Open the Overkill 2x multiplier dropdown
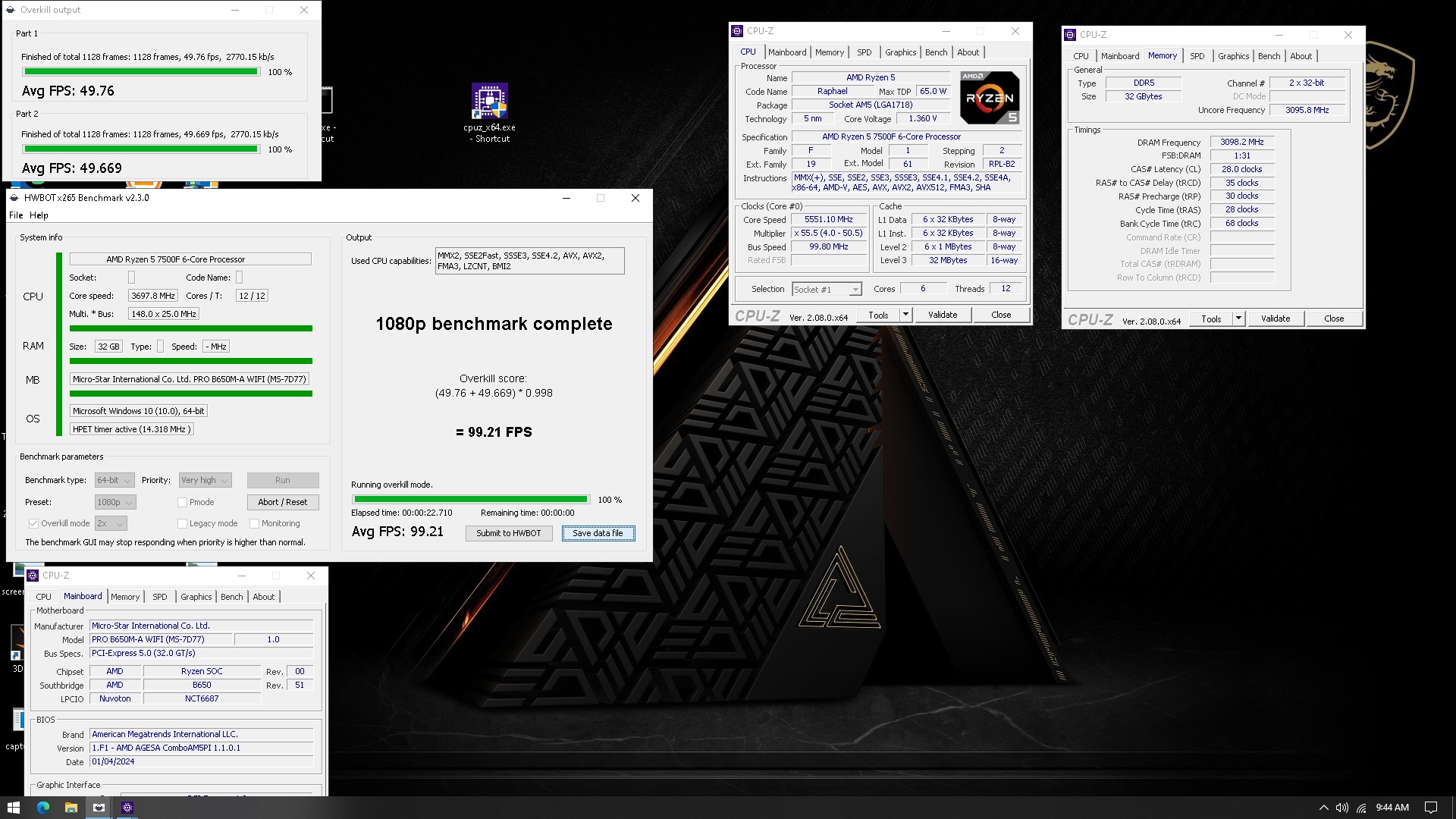Screen dimensions: 1456x819 (111, 523)
